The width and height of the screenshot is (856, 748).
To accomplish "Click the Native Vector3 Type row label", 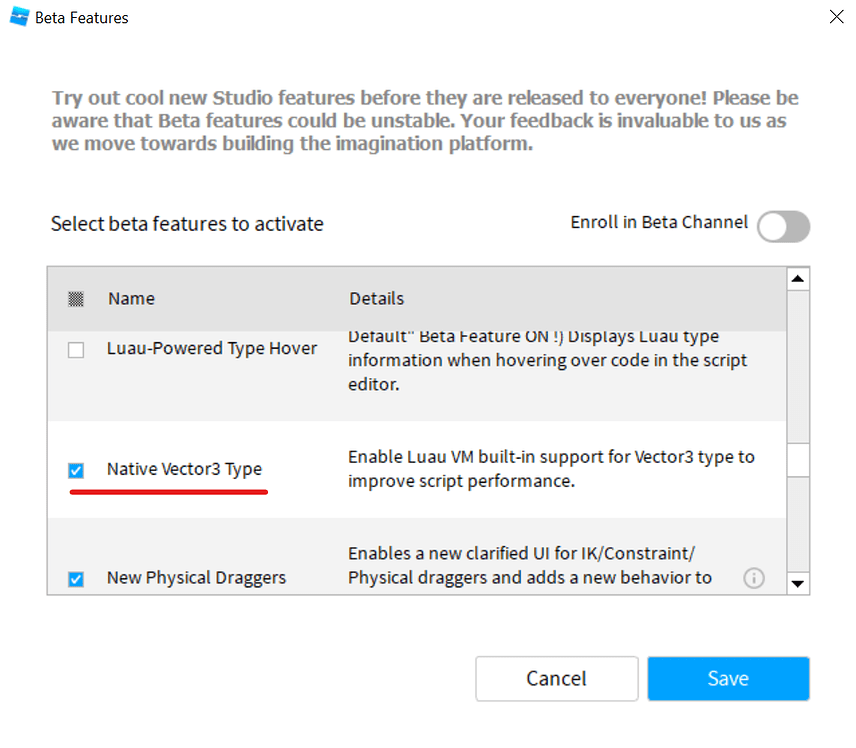I will [183, 469].
